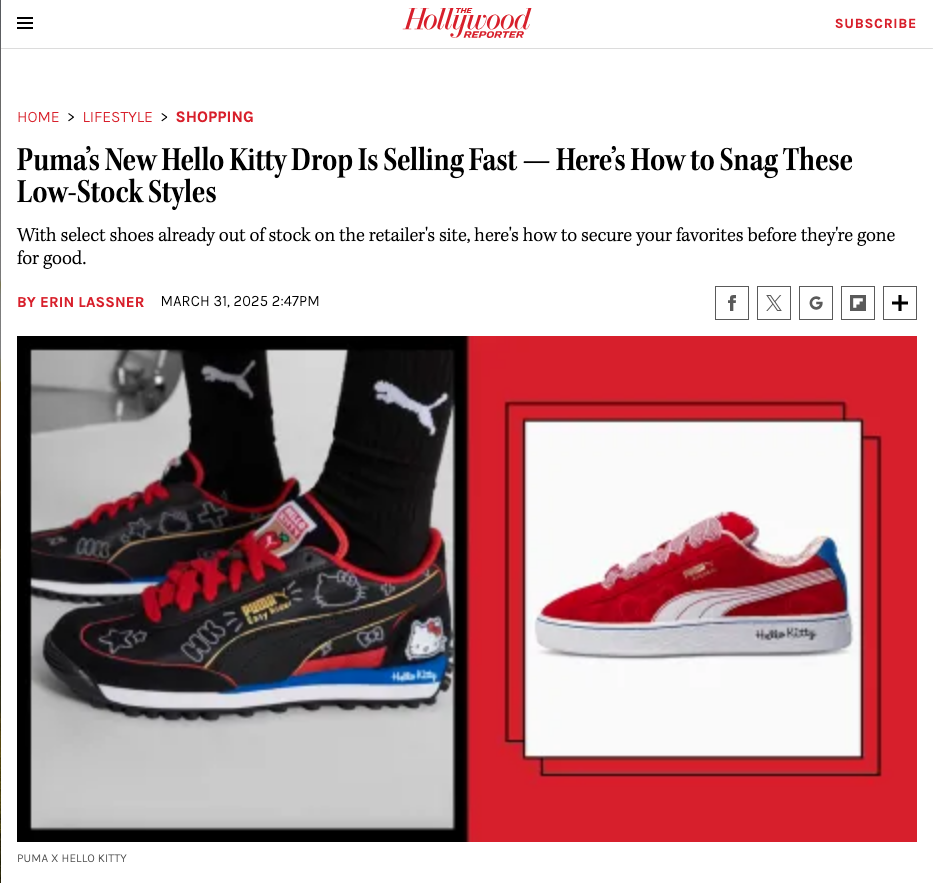
Task: Click the PUMA X HELLO KITTY caption
Action: pyautogui.click(x=72, y=858)
